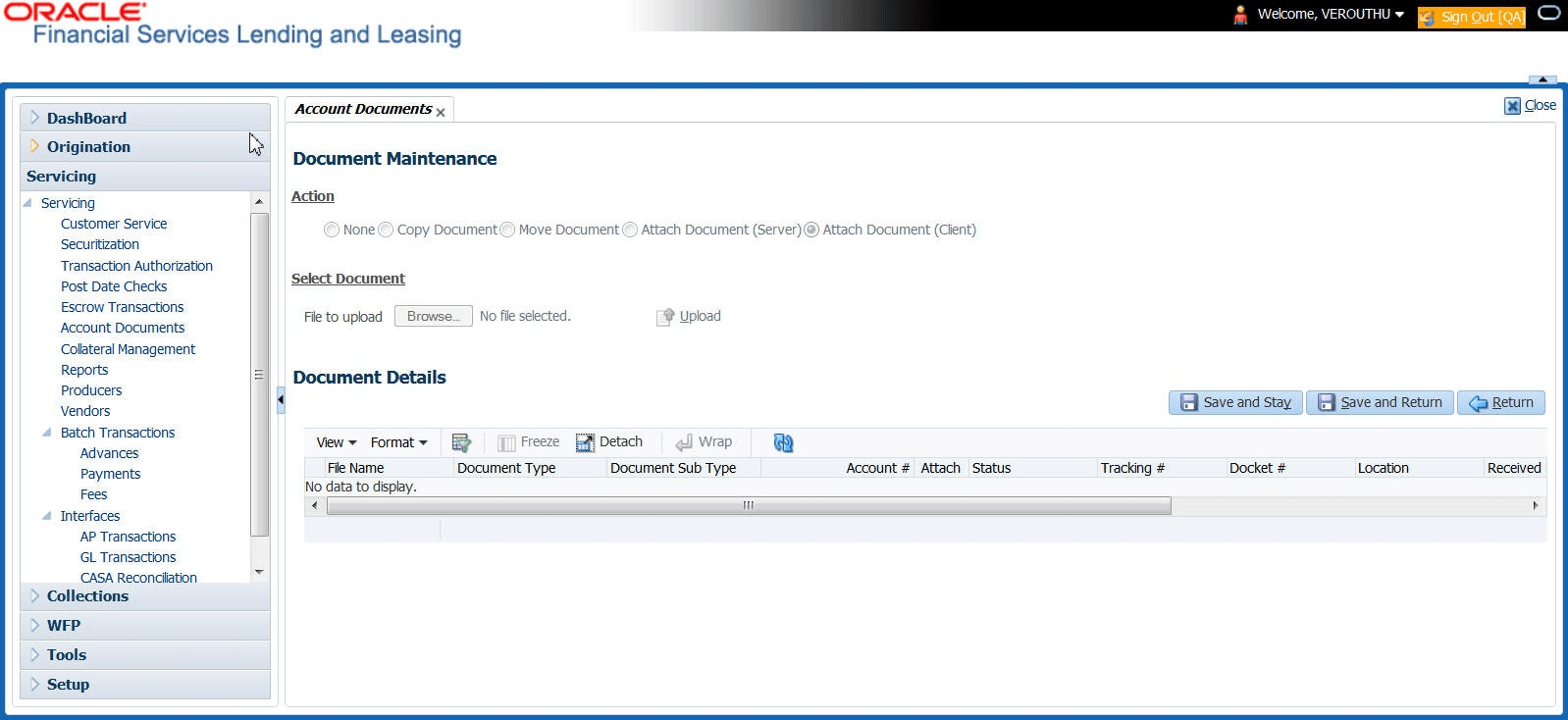Open AP Transactions under Interfaces
This screenshot has width=1568, height=720.
[x=128, y=537]
